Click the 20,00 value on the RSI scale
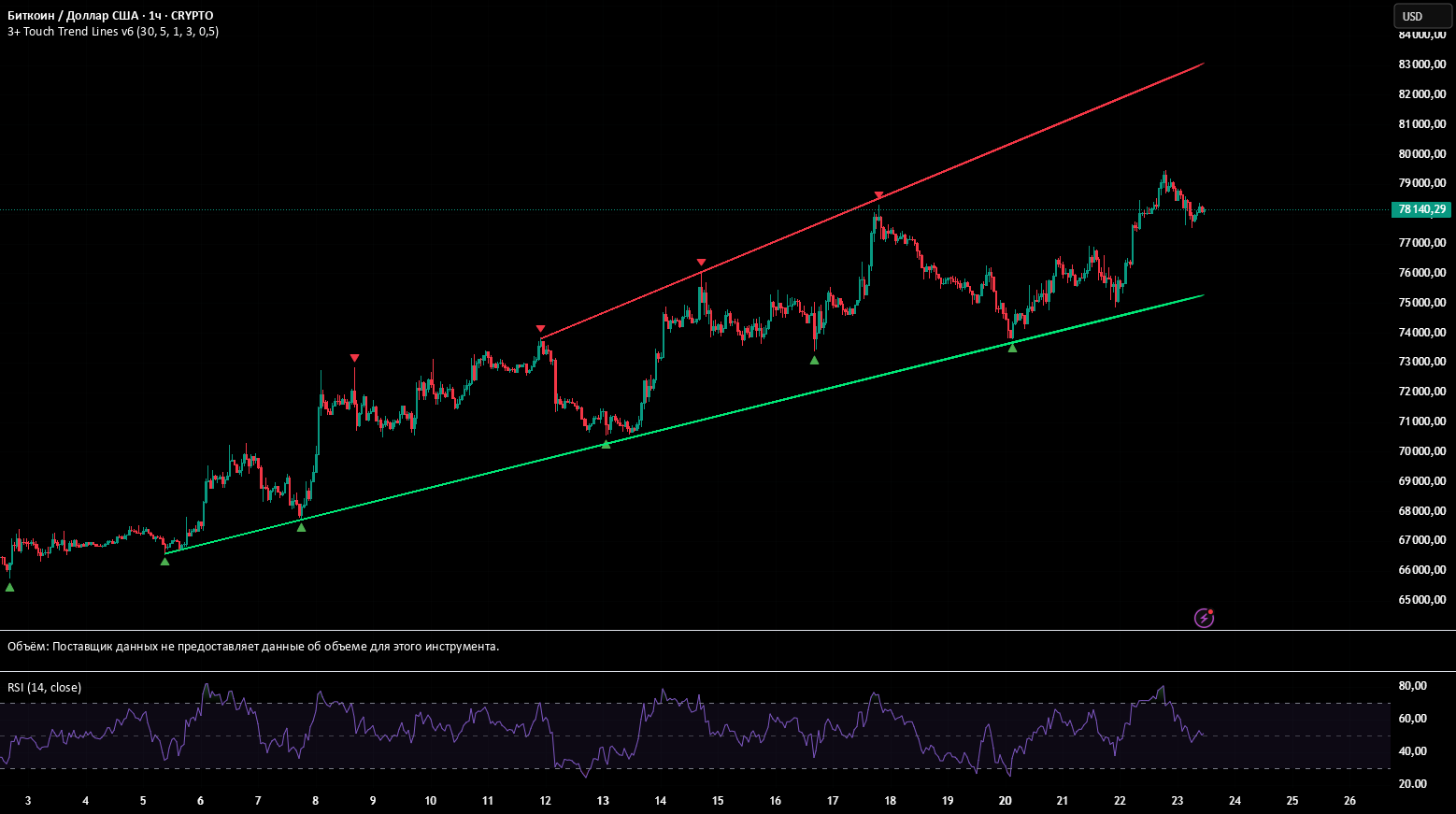 tap(1412, 784)
